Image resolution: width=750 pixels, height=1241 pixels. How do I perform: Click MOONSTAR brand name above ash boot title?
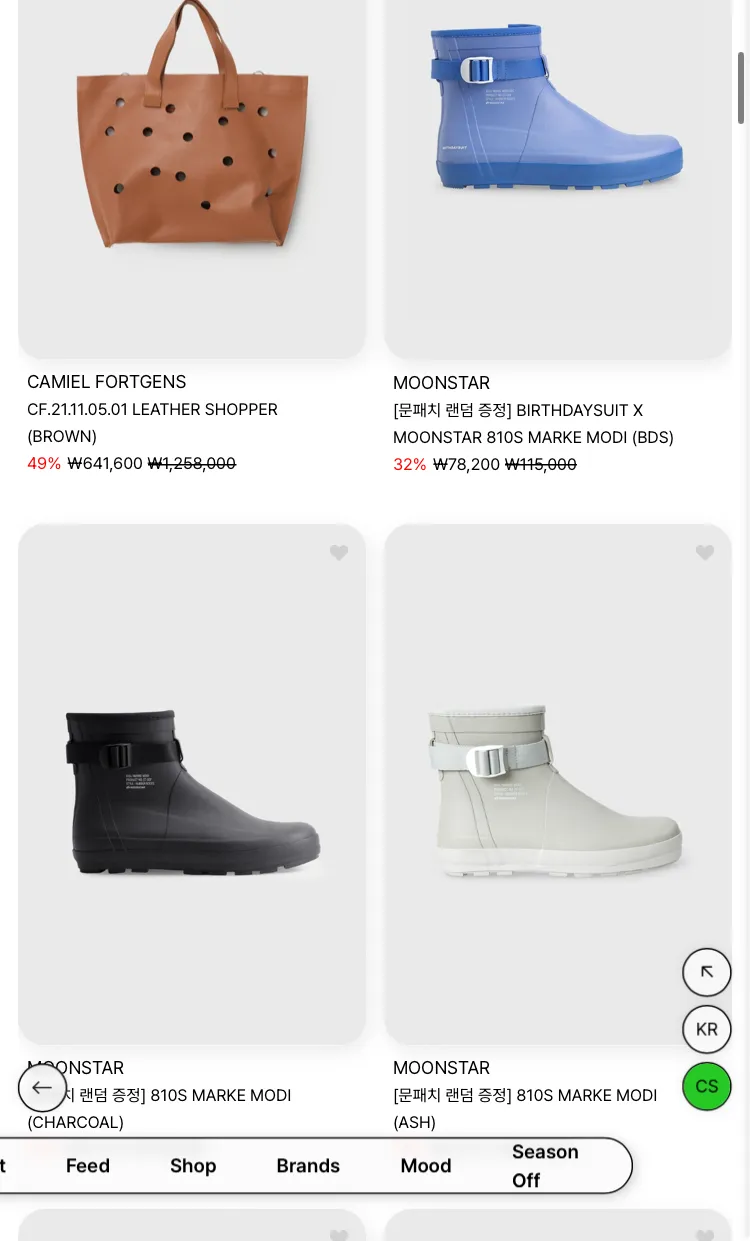click(441, 1068)
